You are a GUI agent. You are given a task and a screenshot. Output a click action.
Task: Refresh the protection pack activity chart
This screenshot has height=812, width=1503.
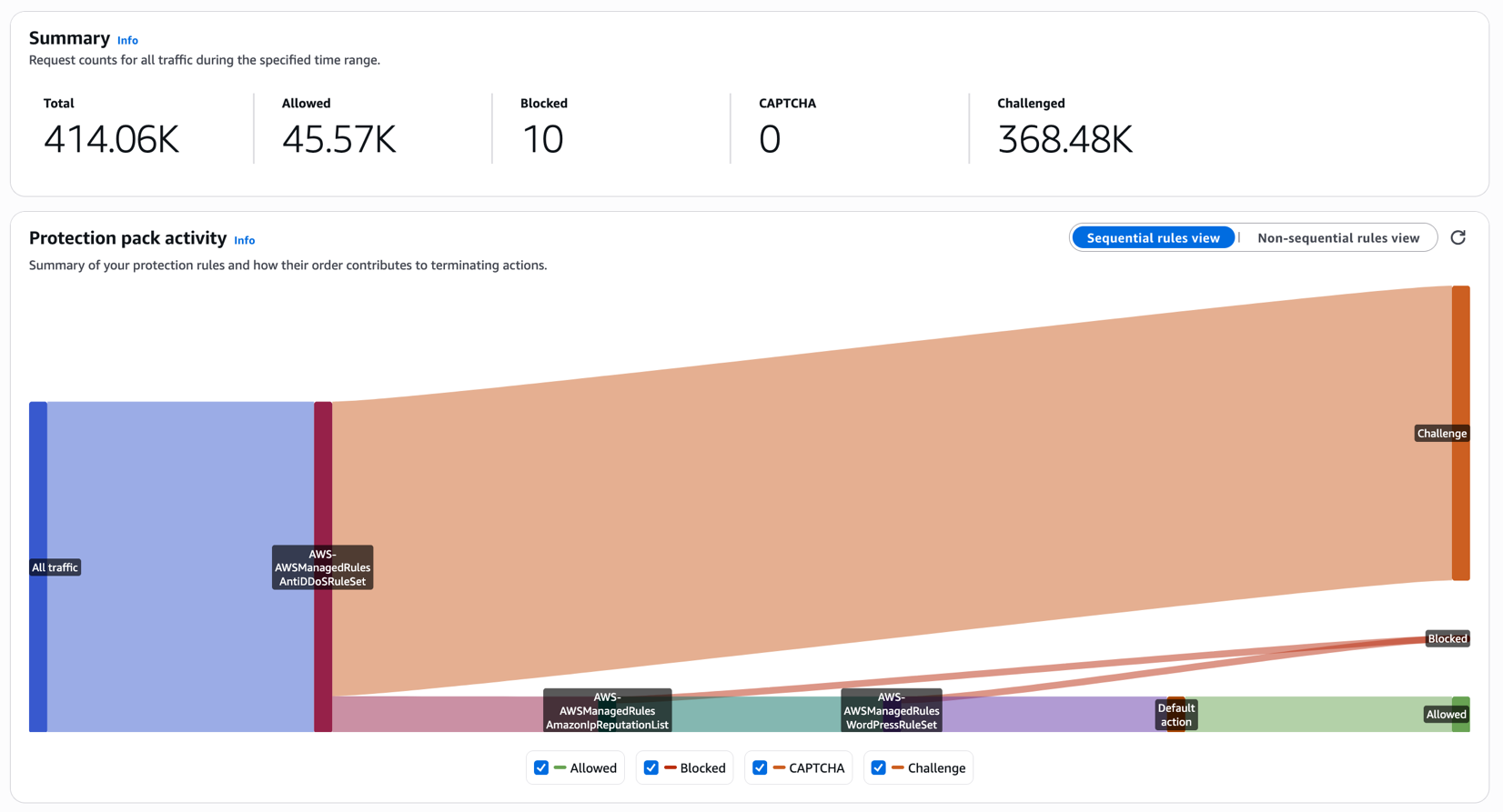1458,237
